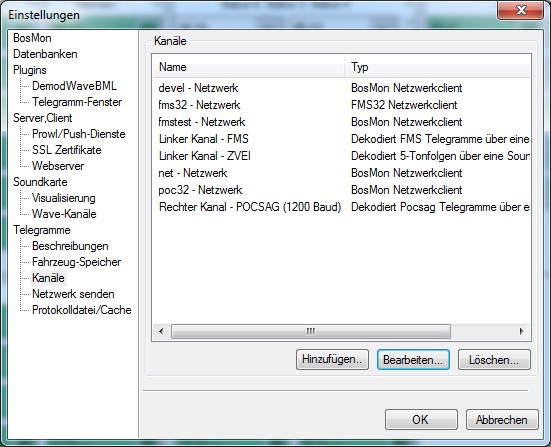Open Prowl/Push-Dienste settings
551x447 pixels.
[79, 134]
